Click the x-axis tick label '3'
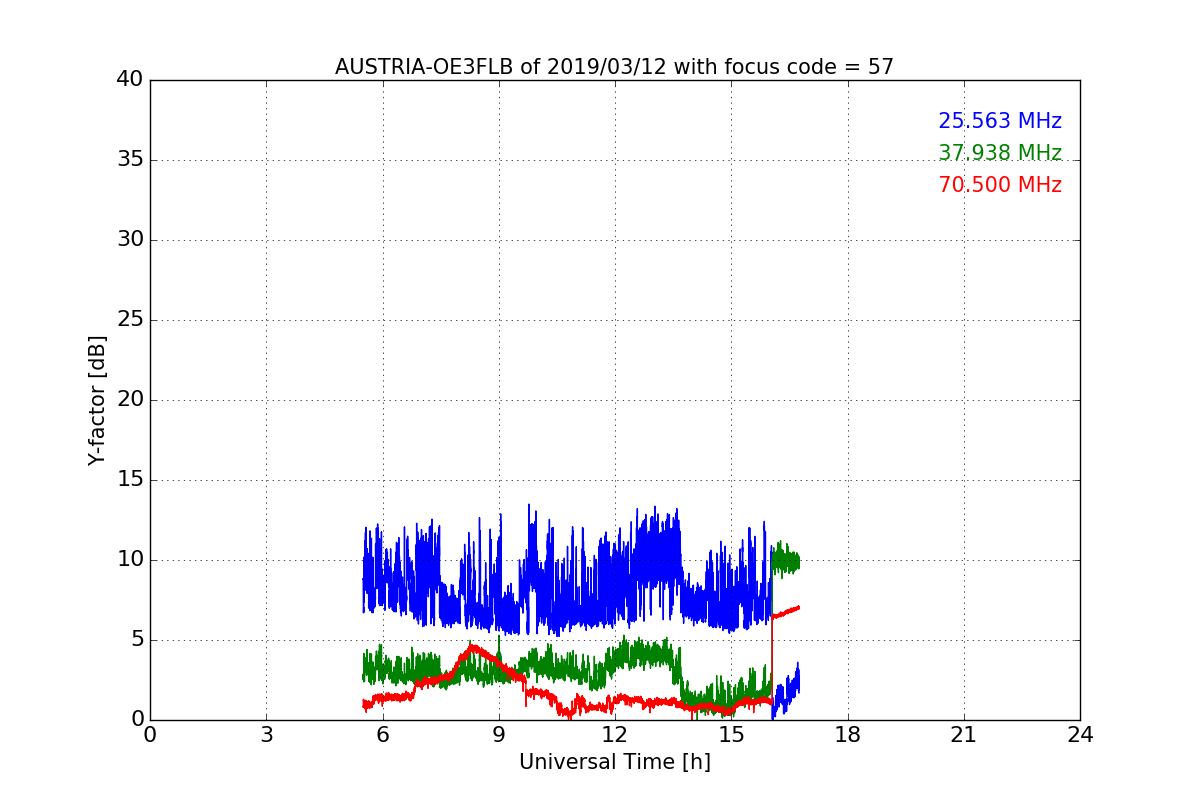This screenshot has width=1200, height=800. [x=266, y=735]
